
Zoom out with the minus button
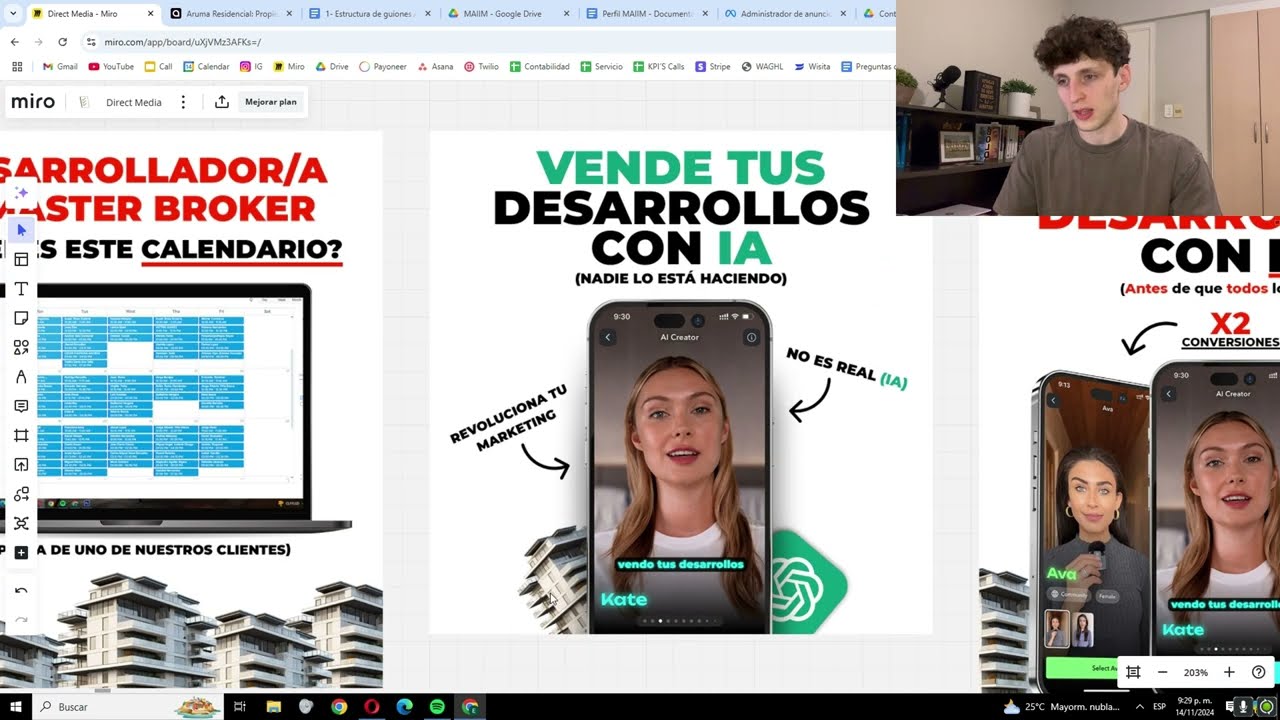click(x=1162, y=672)
